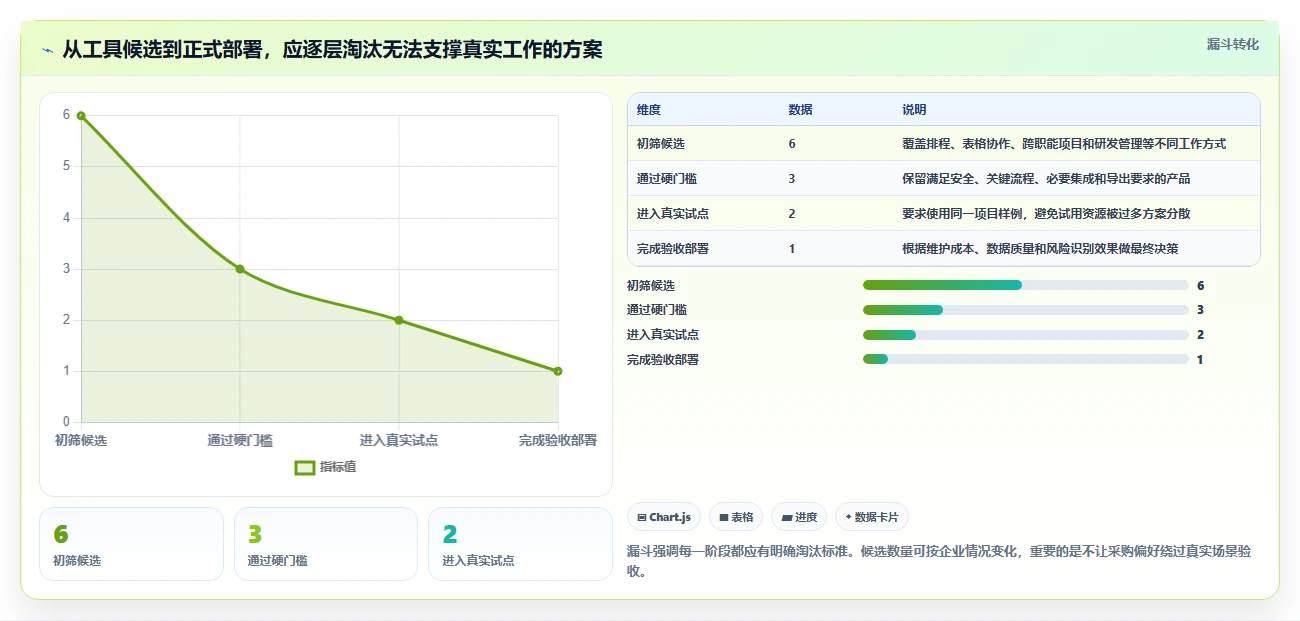Image resolution: width=1300 pixels, height=621 pixels.
Task: Click the 漏斗转化 label in header
Action: tap(1232, 44)
